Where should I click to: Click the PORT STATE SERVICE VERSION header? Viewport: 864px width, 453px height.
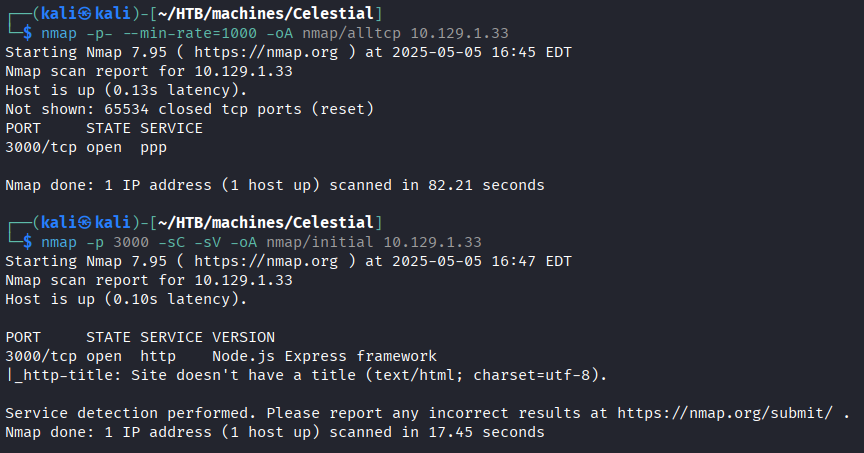click(x=140, y=337)
